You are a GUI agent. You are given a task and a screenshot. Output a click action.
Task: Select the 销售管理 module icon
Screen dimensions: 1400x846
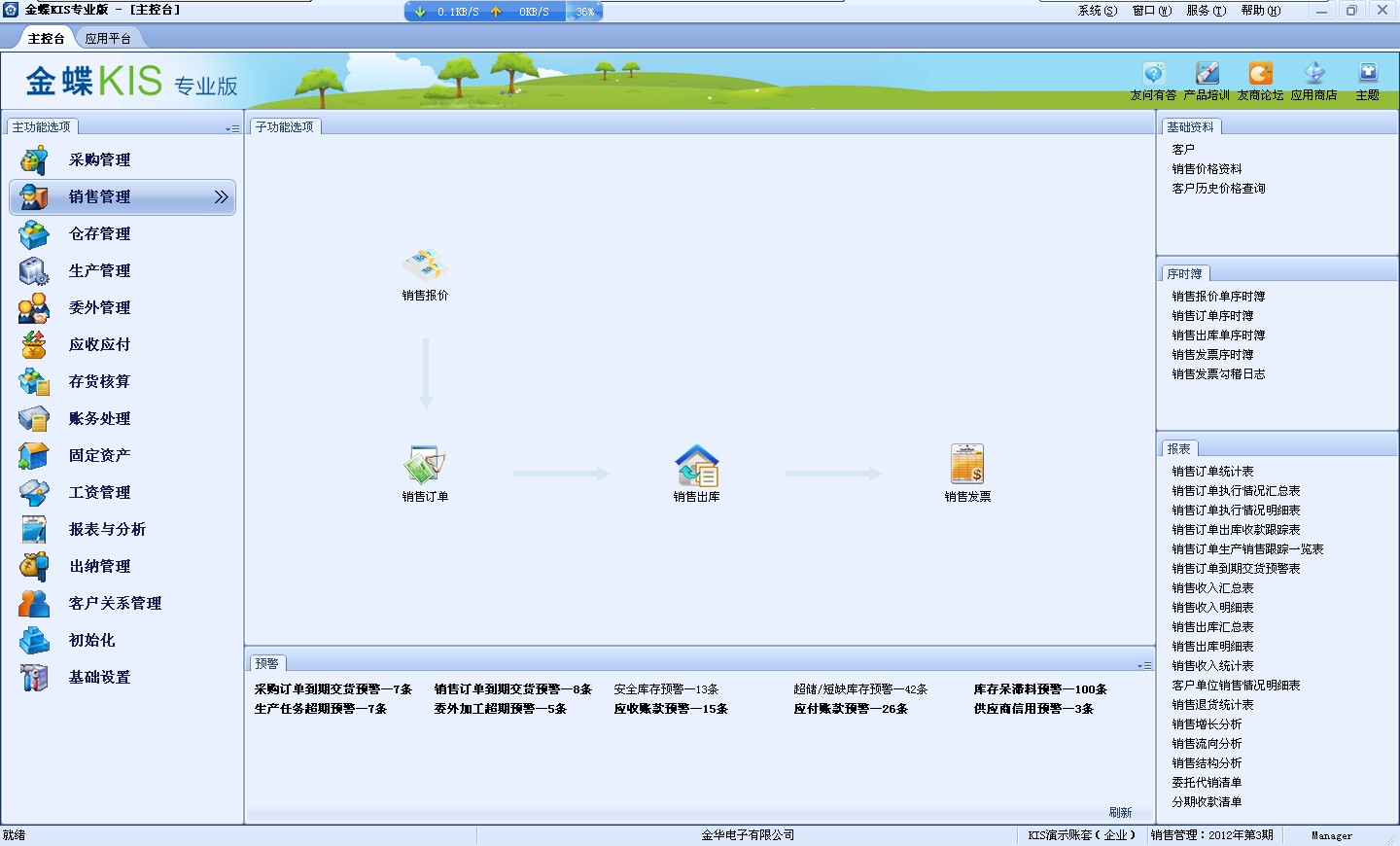[x=34, y=197]
